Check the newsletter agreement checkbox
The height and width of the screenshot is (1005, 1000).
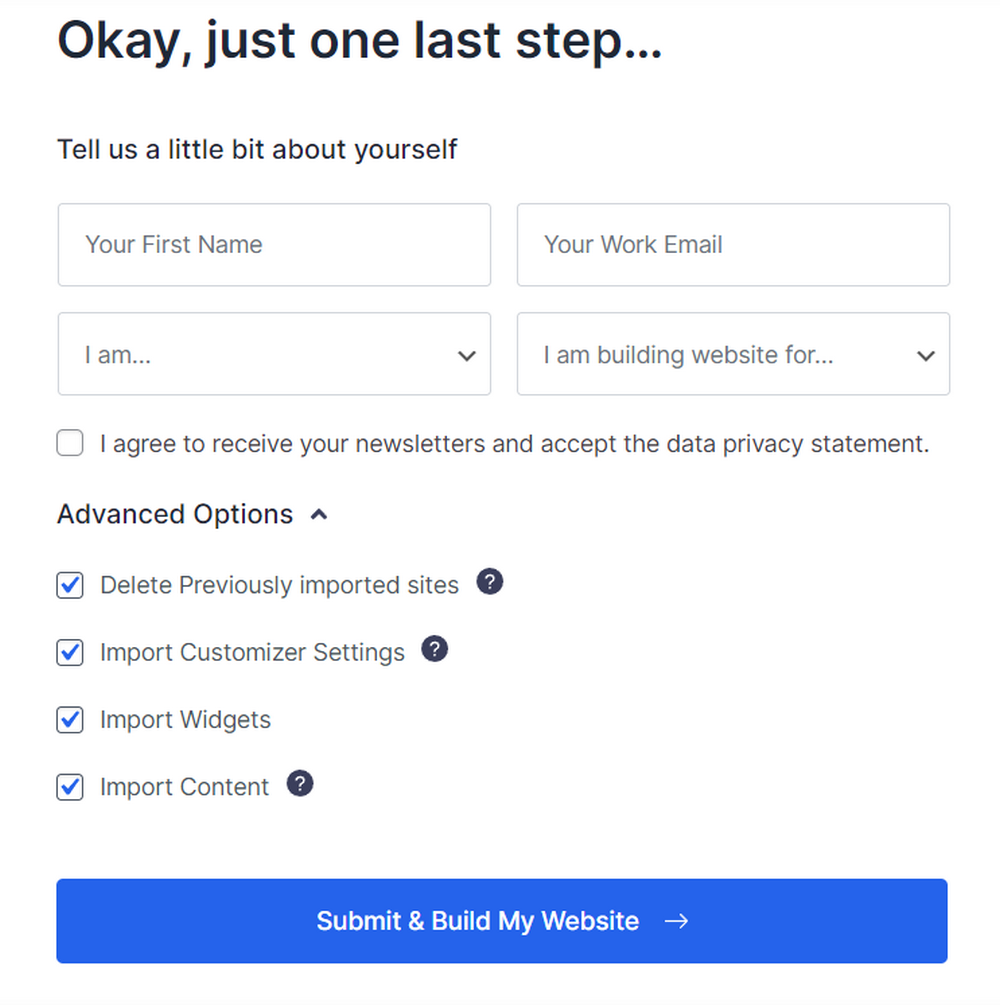[69, 442]
